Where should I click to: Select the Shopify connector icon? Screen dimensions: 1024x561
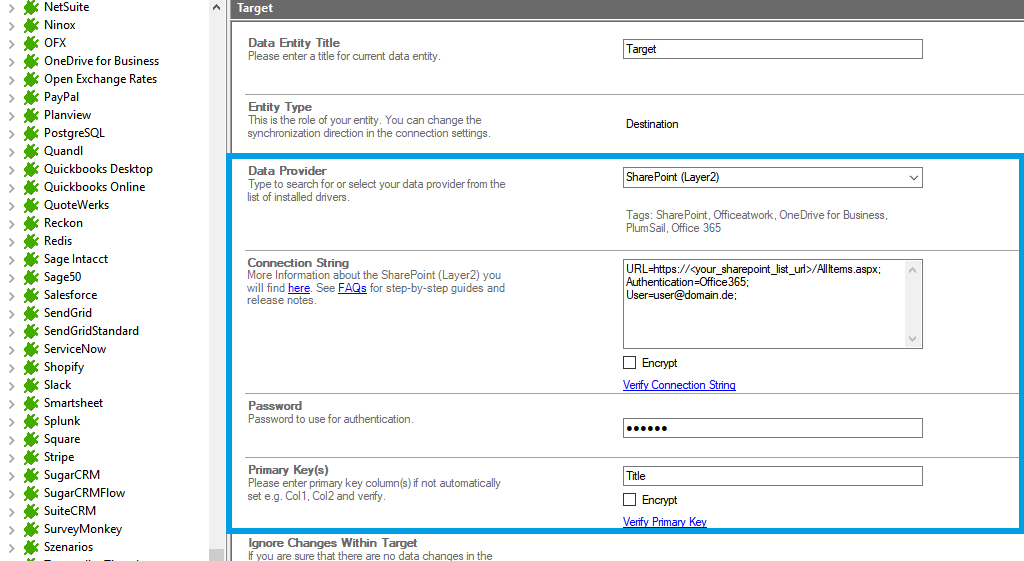point(31,367)
